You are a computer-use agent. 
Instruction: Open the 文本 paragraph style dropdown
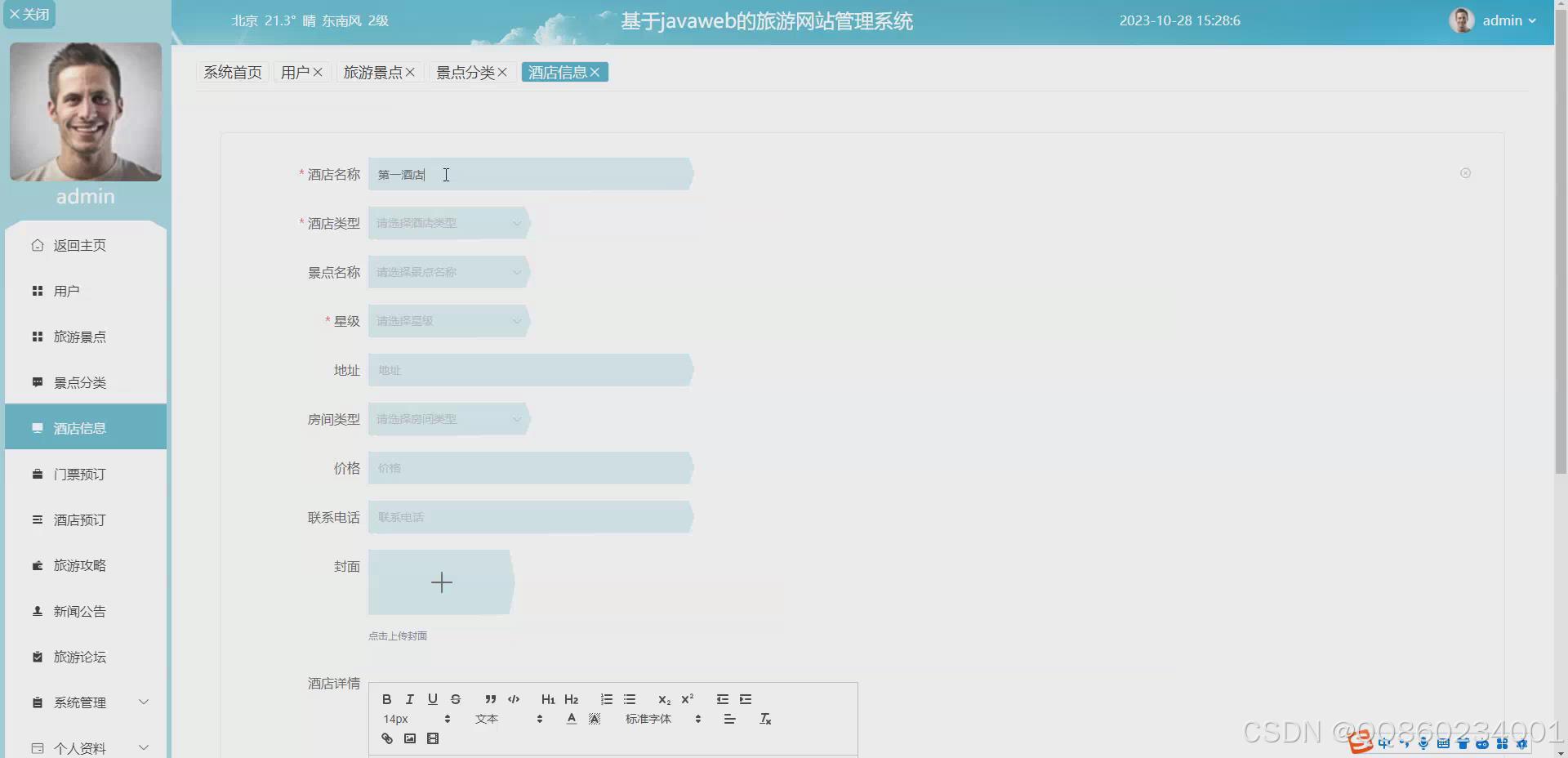509,719
